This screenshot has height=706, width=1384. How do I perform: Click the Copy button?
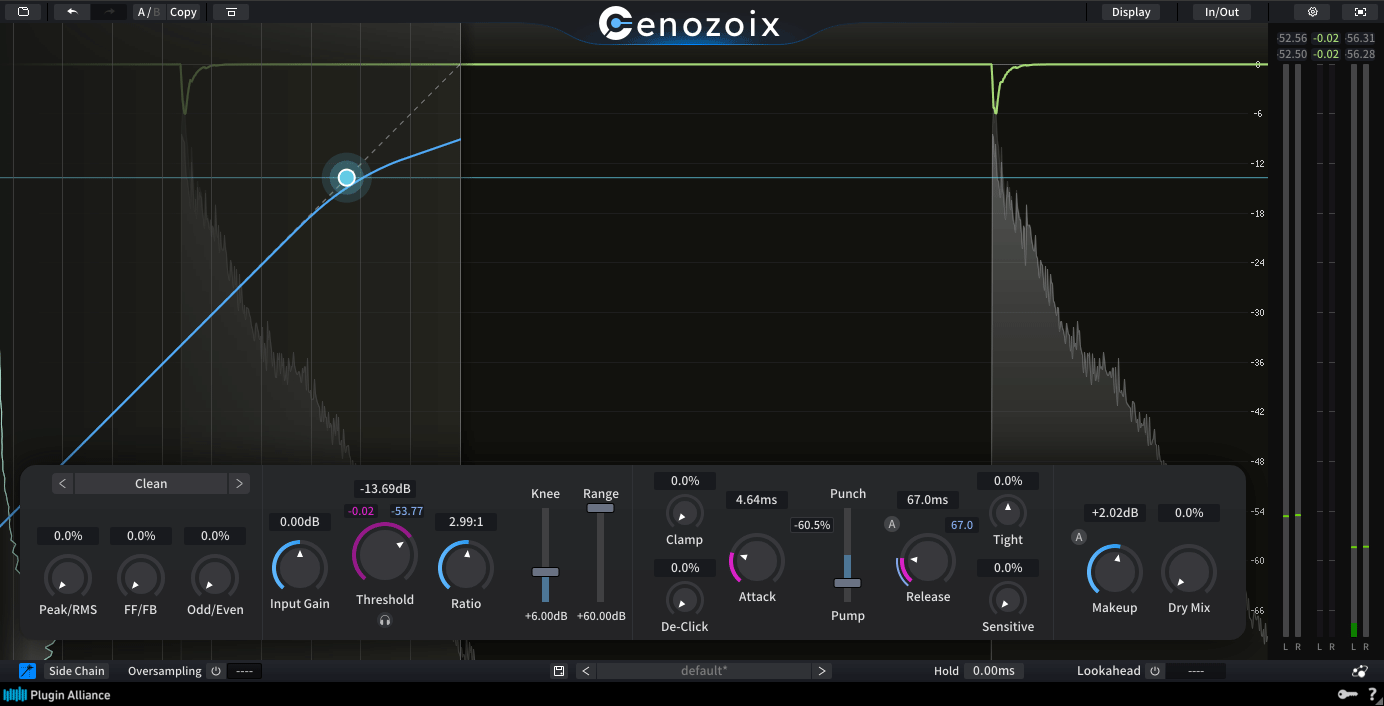[183, 12]
